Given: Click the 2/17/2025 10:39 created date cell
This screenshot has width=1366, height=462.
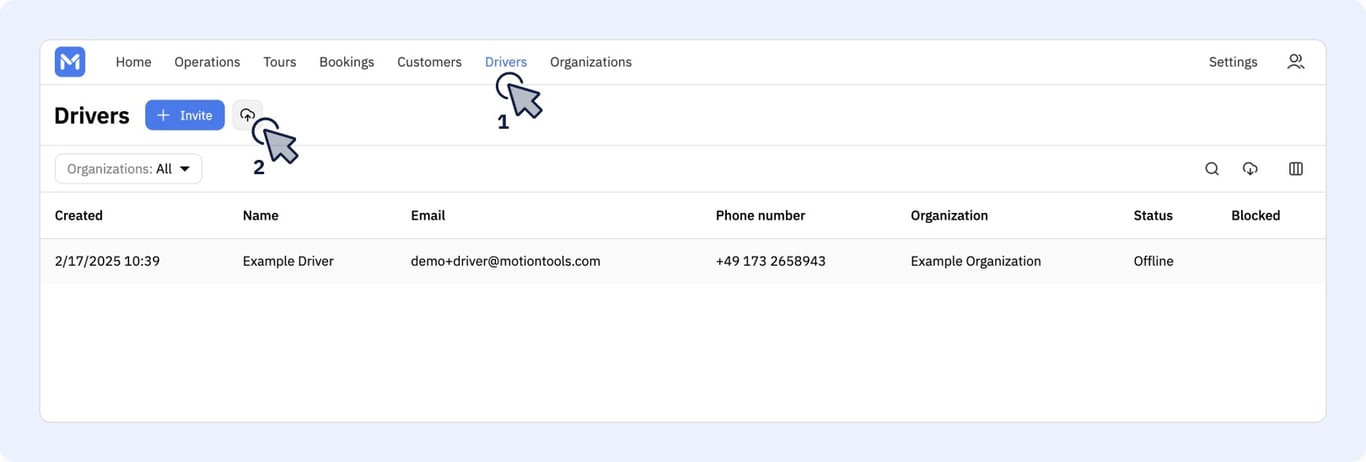Looking at the screenshot, I should click(x=107, y=261).
